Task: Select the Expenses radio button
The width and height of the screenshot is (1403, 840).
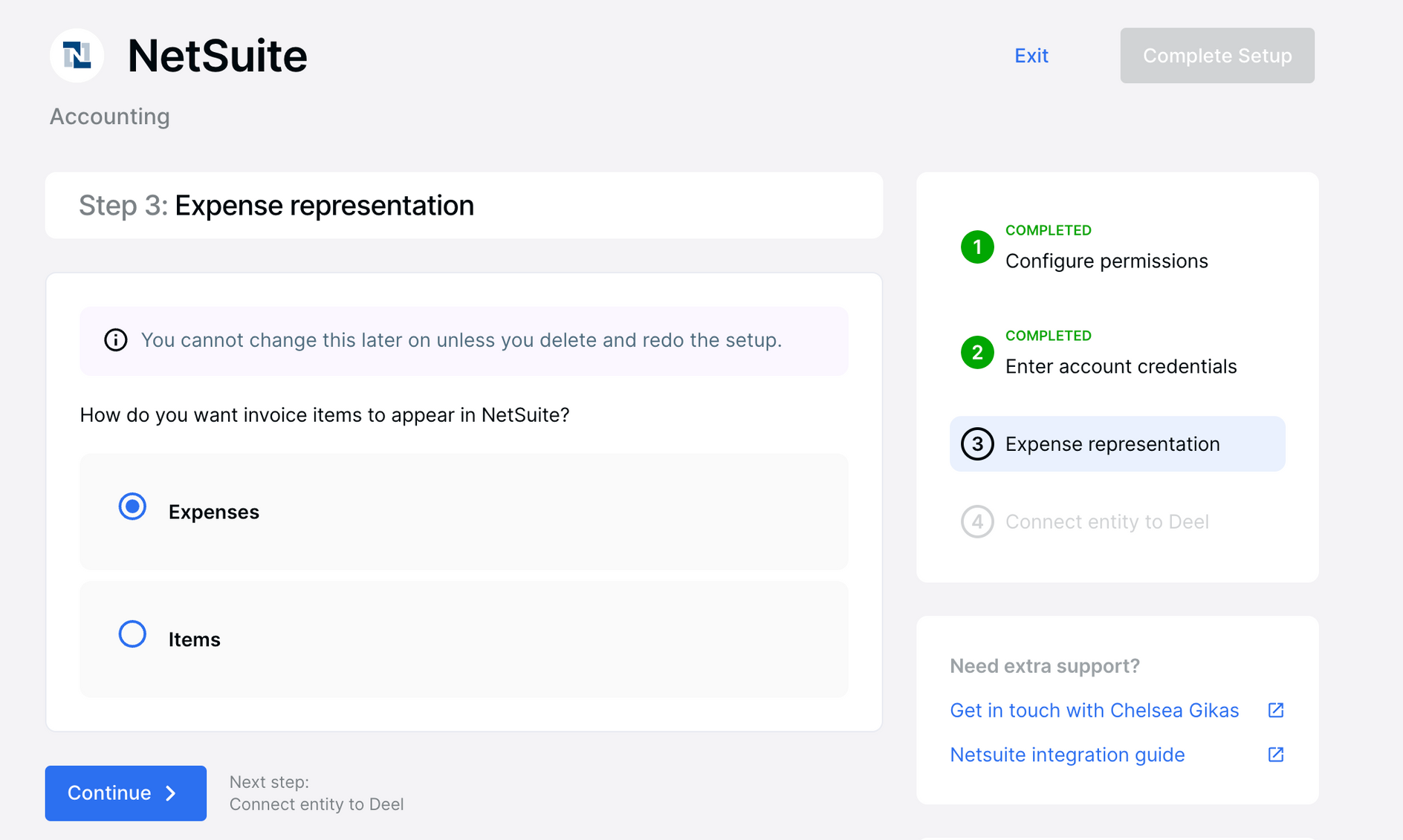Action: click(x=132, y=507)
